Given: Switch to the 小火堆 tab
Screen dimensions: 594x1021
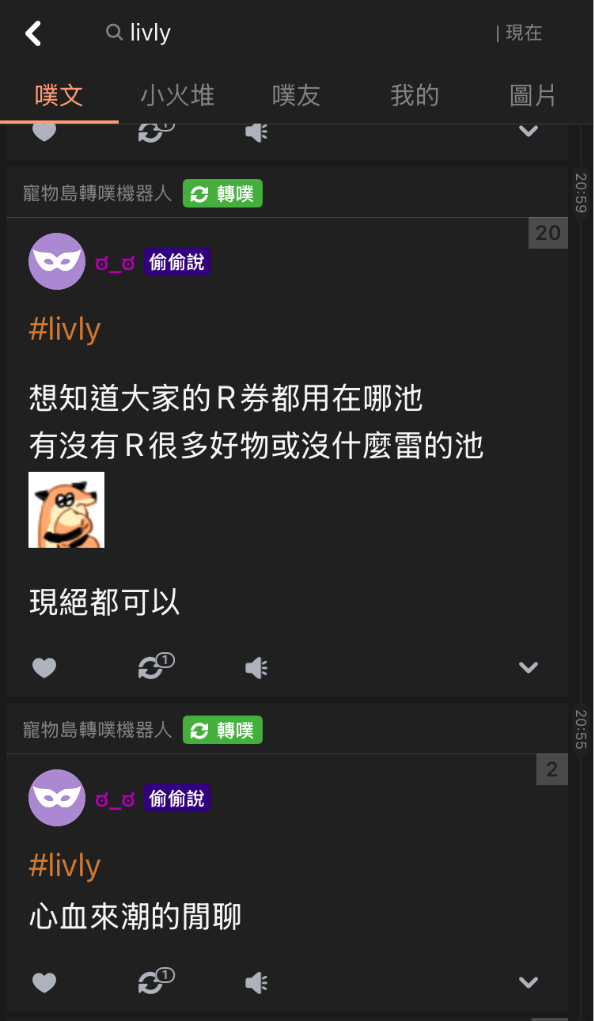Looking at the screenshot, I should tap(177, 96).
